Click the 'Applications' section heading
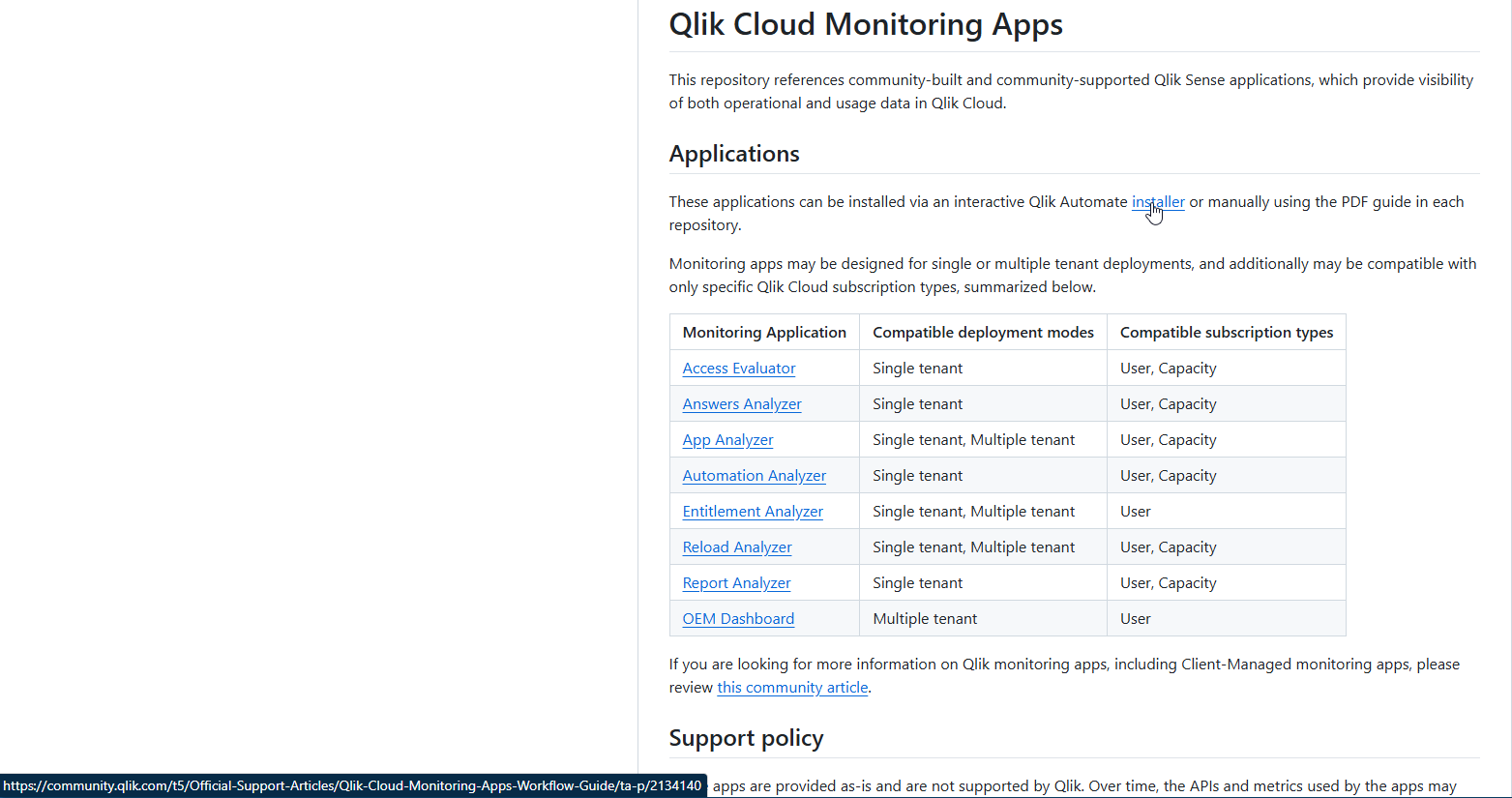Screen dimensions: 1512x798 [x=734, y=154]
